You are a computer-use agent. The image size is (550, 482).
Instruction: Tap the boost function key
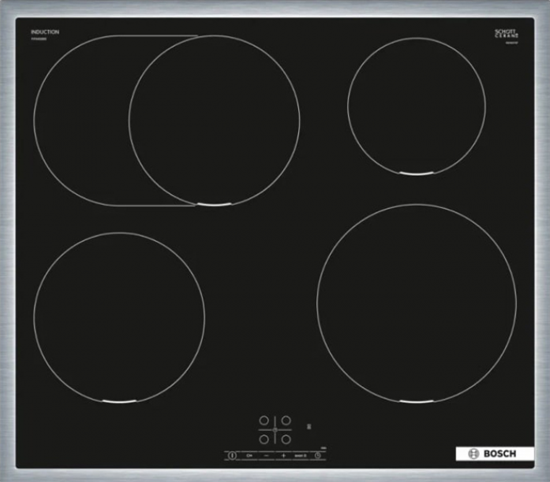coord(300,456)
